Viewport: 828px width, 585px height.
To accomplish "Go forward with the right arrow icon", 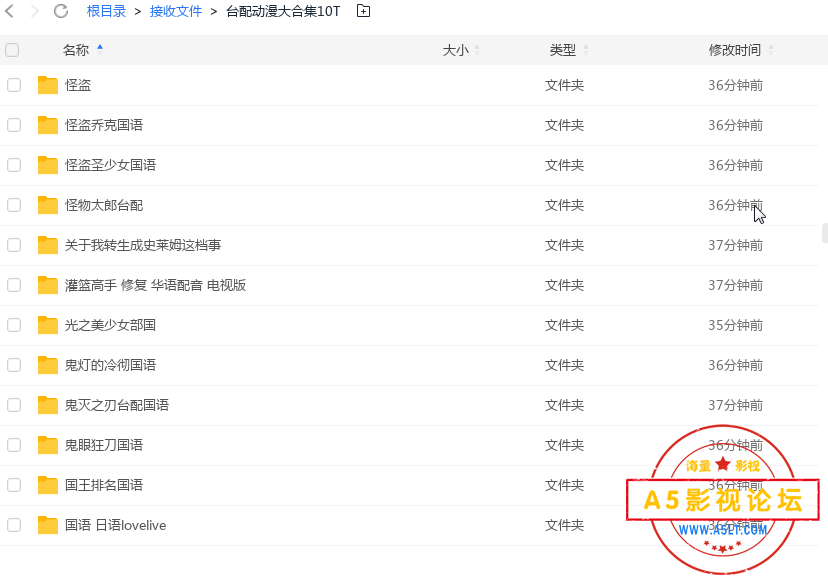I will click(35, 11).
